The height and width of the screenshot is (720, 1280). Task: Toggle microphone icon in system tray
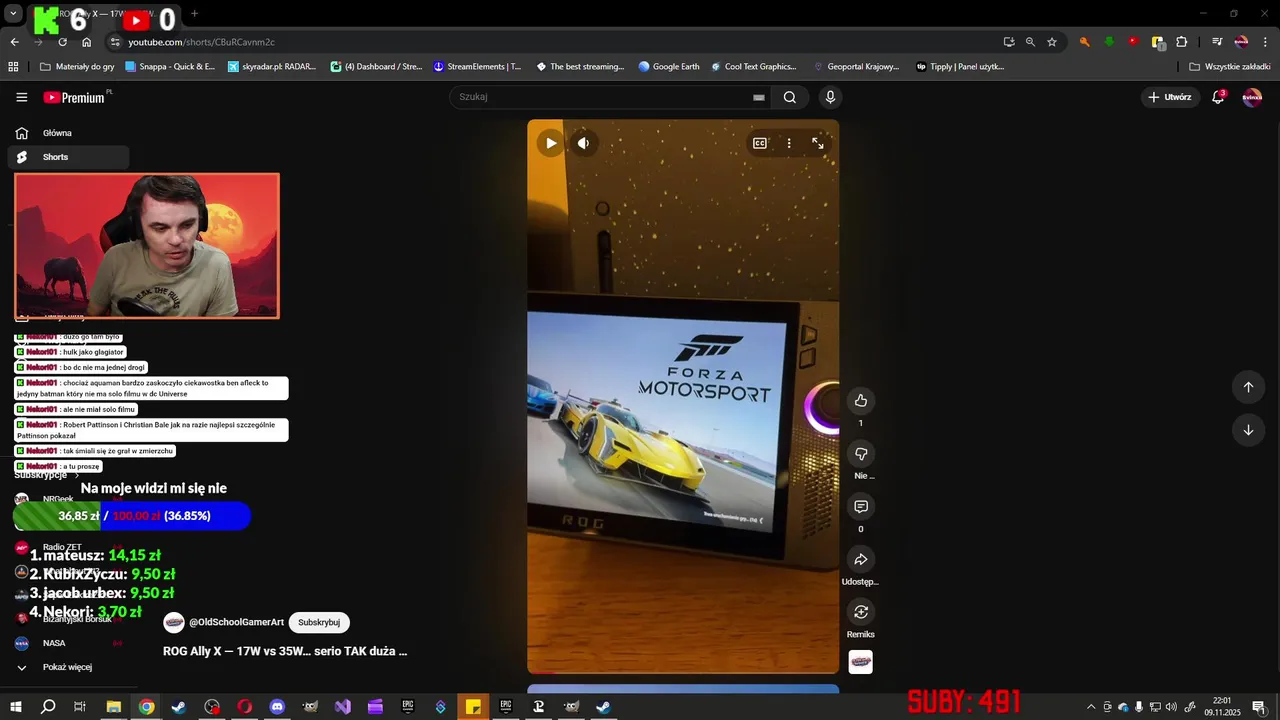pyautogui.click(x=1139, y=707)
